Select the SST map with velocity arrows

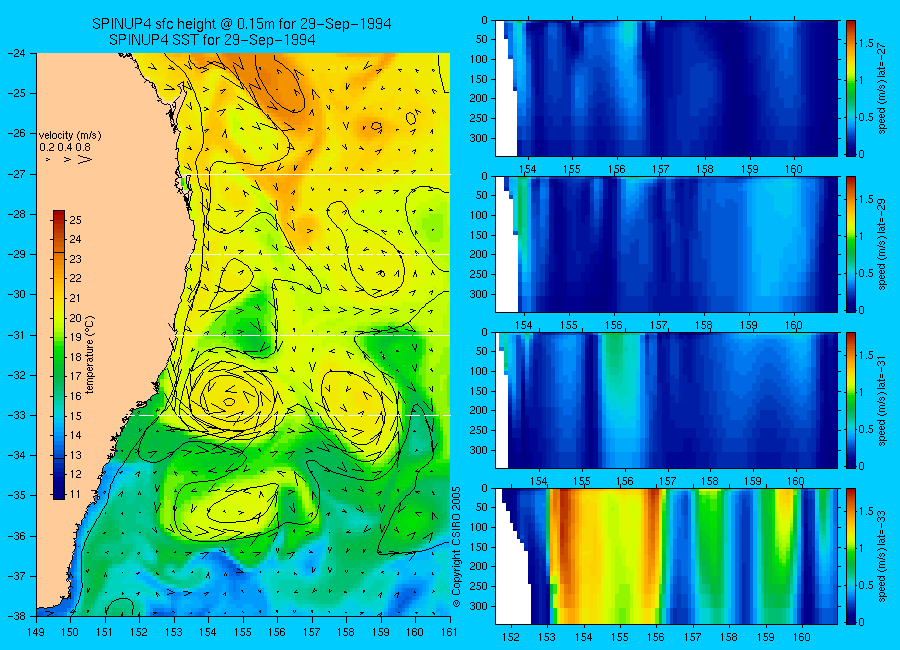[243, 334]
